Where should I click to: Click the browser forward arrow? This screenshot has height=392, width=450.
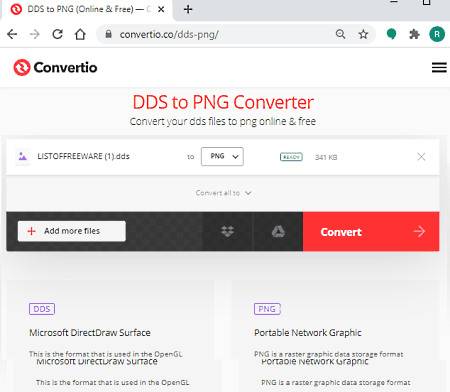pyautogui.click(x=35, y=34)
